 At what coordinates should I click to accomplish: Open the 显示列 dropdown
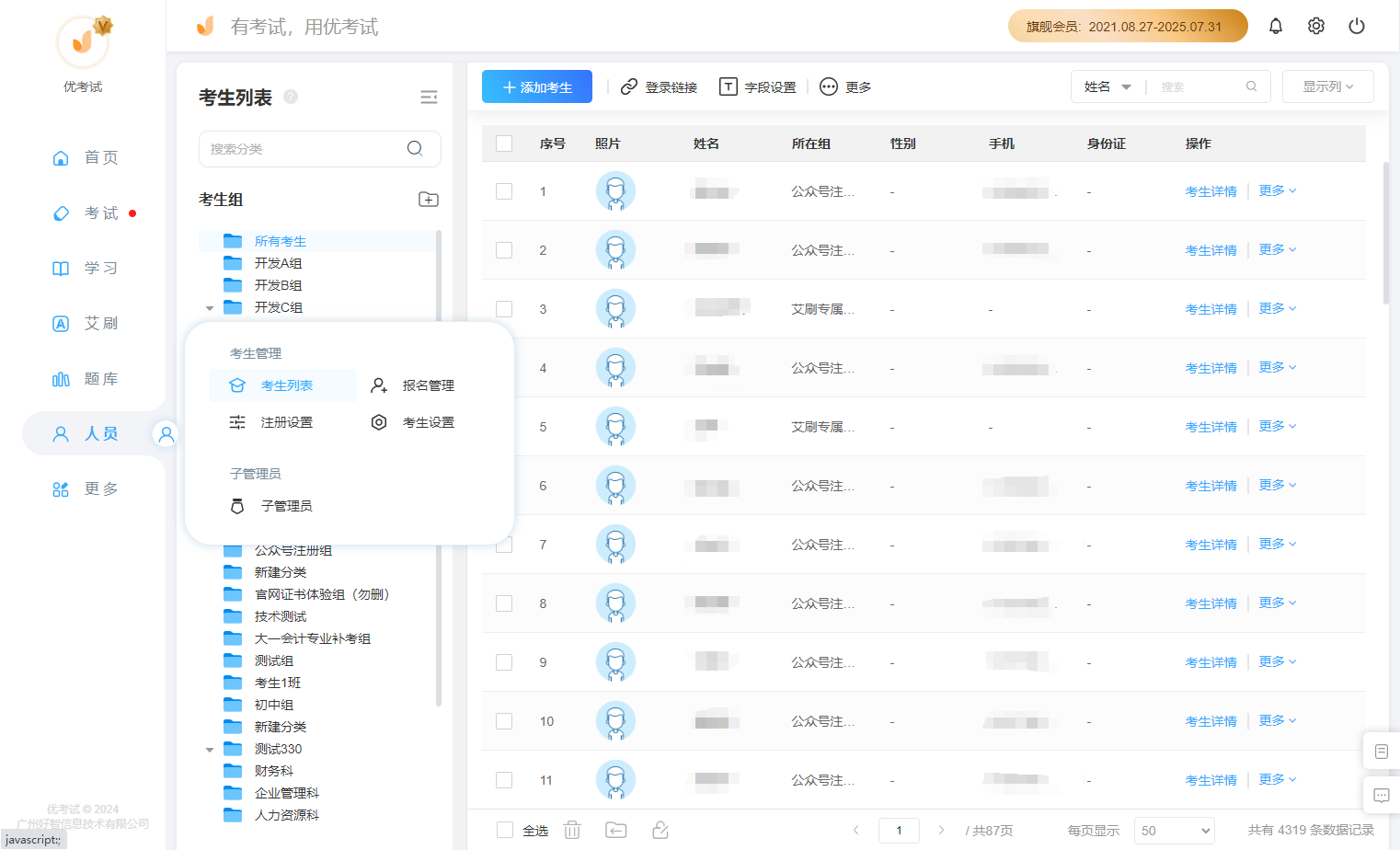pyautogui.click(x=1327, y=86)
